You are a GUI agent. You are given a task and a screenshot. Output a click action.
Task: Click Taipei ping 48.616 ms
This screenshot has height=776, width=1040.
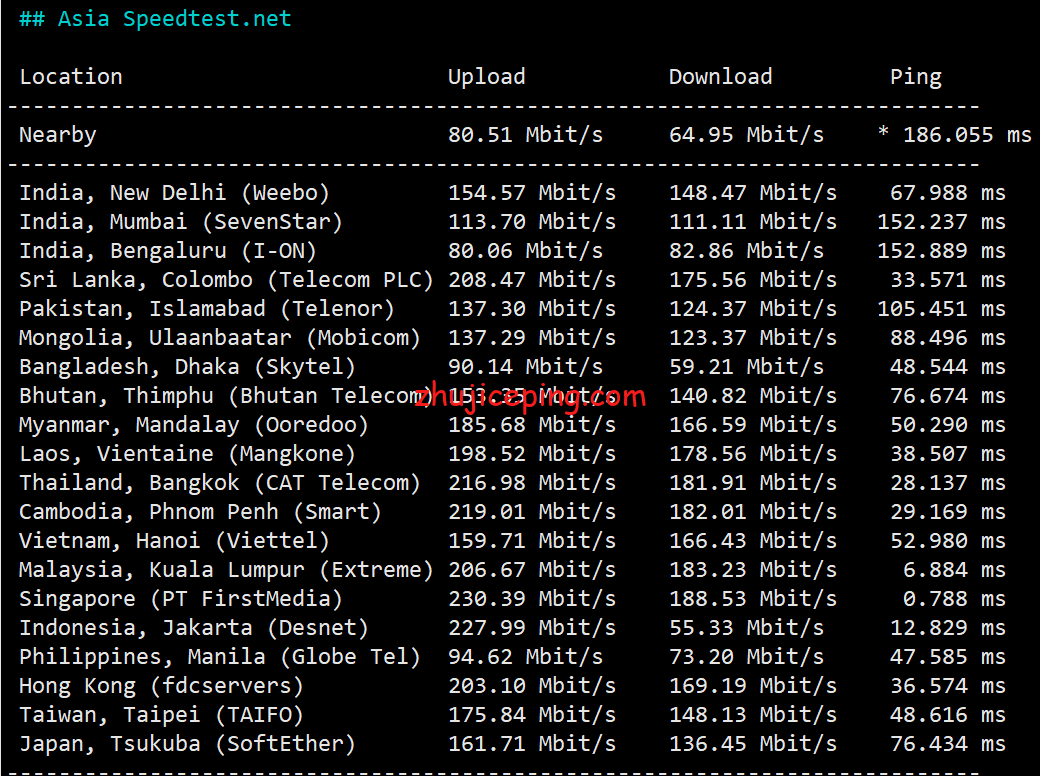pyautogui.click(x=948, y=716)
